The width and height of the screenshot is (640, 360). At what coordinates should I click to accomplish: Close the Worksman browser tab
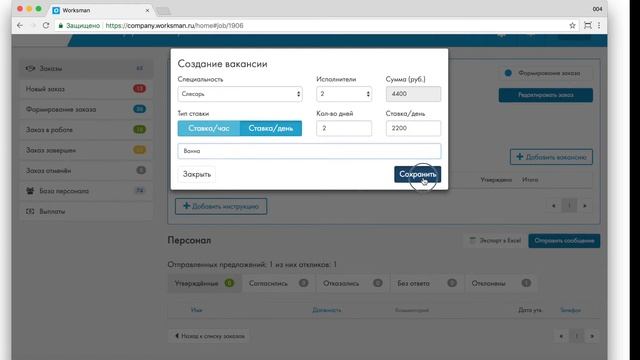(x=147, y=10)
